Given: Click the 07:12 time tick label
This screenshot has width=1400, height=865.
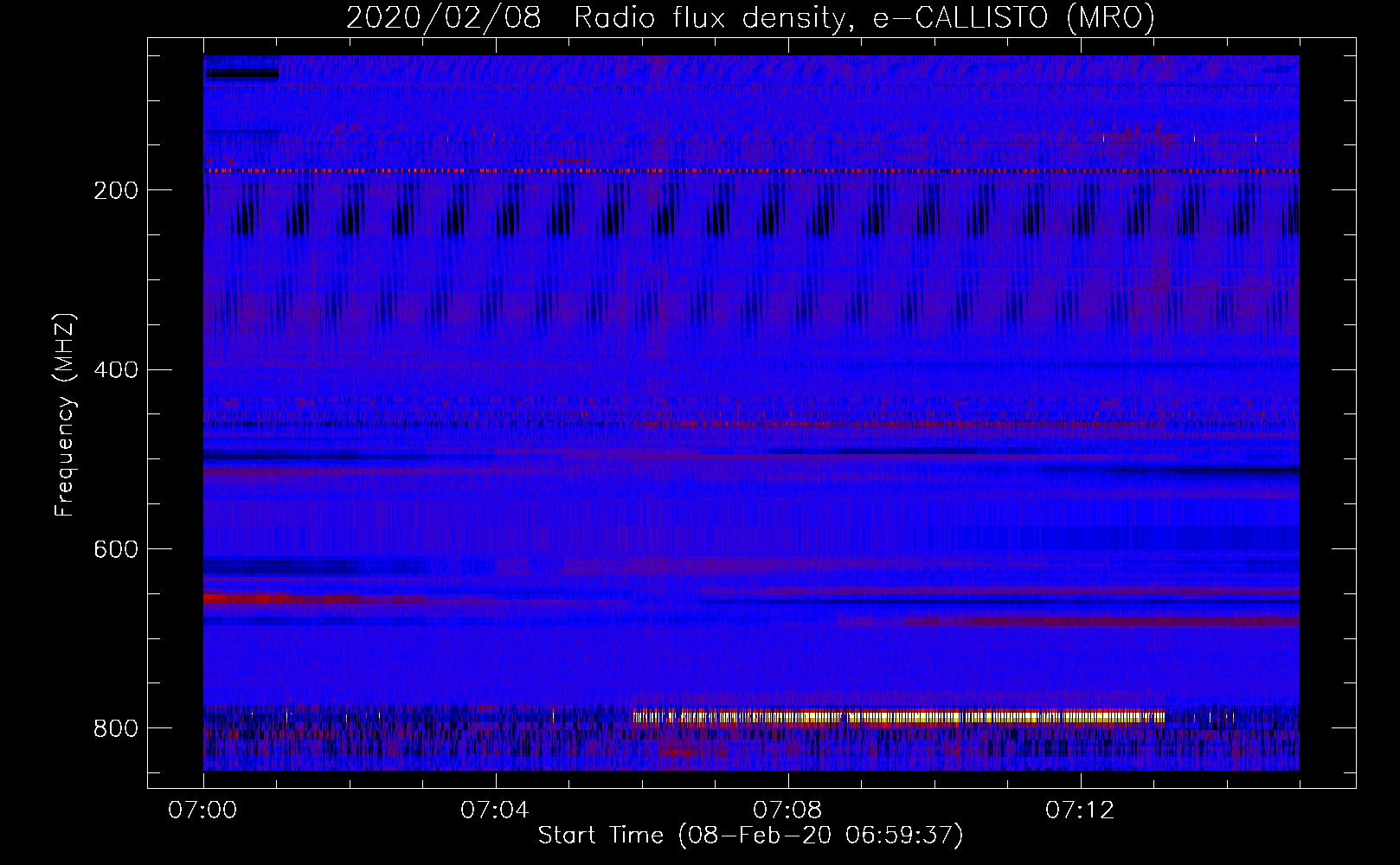Looking at the screenshot, I should coord(1080,811).
